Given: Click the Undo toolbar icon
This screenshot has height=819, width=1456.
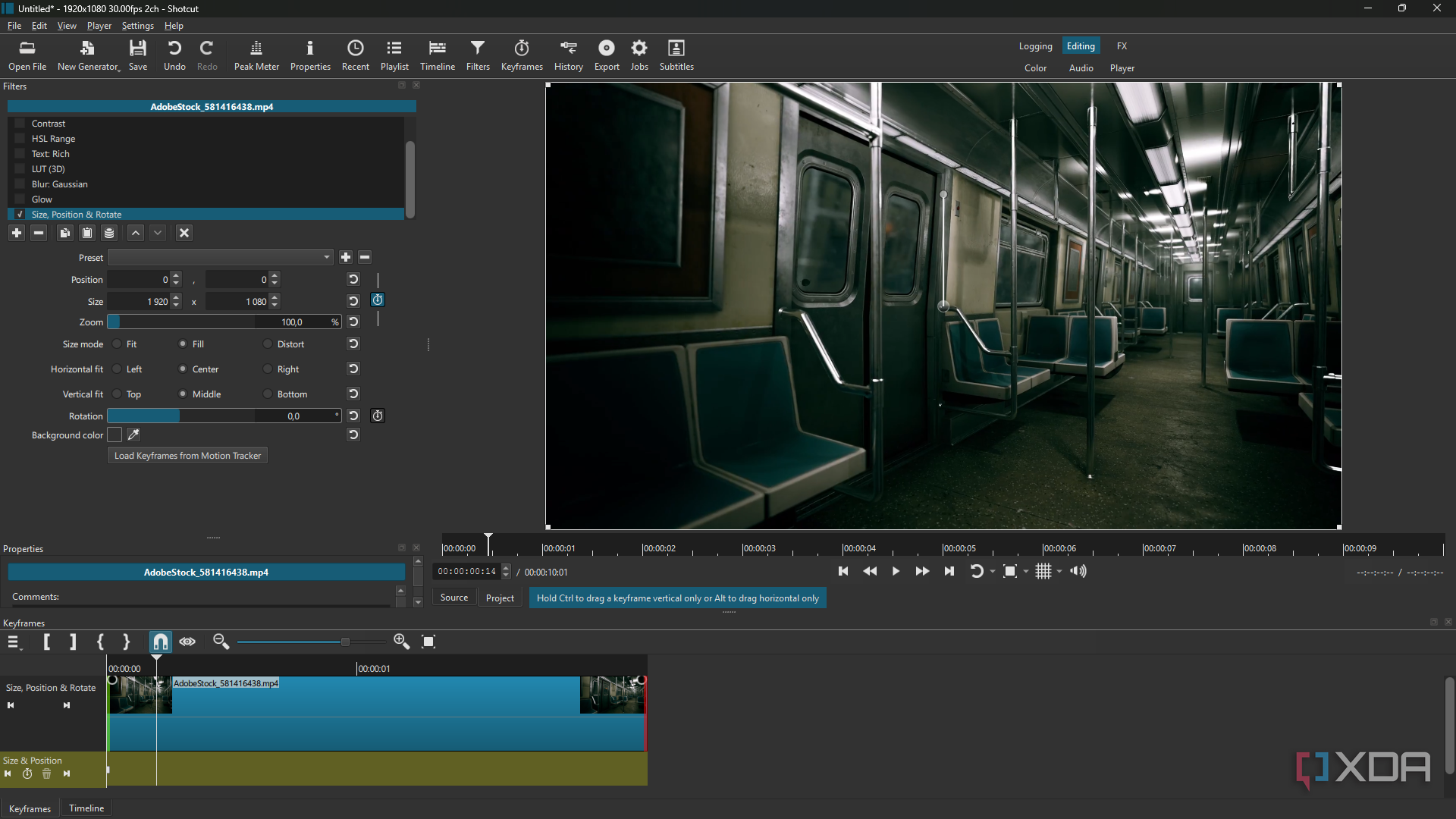Looking at the screenshot, I should (174, 55).
